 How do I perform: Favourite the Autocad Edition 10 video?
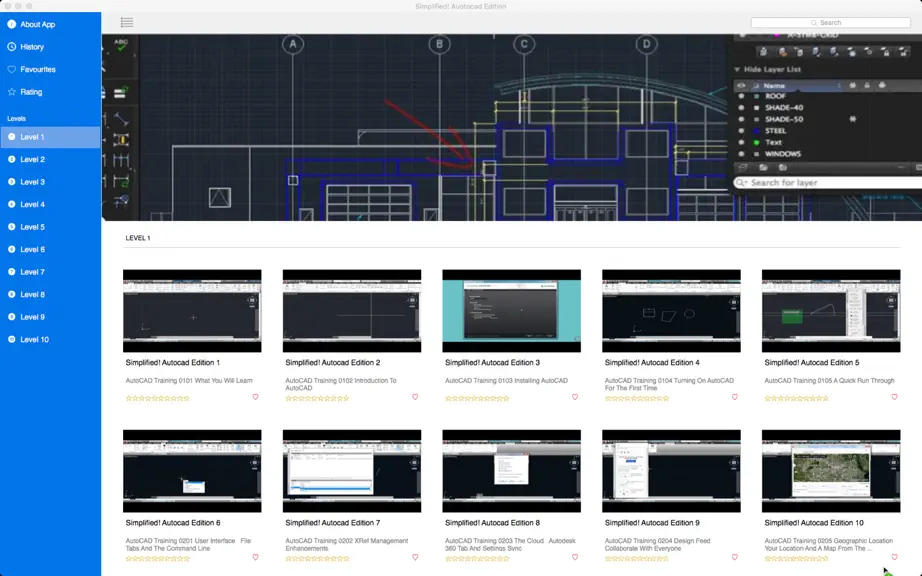894,557
